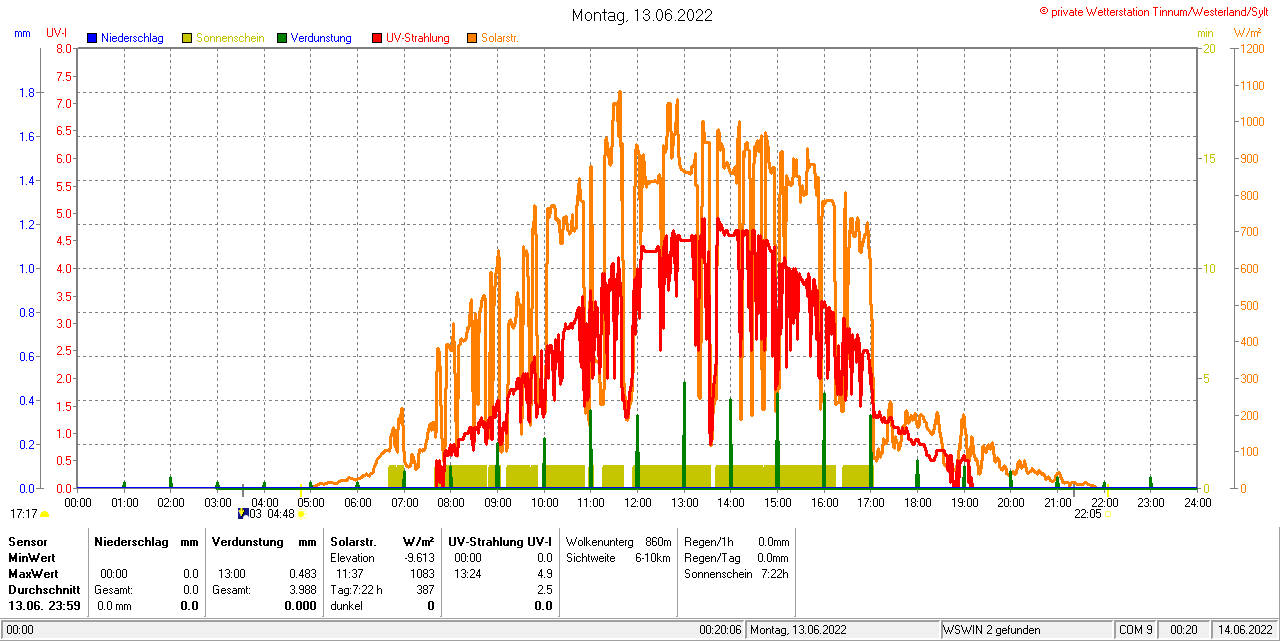Click the Regen/1h 0.0mm entry

[x=736, y=541]
